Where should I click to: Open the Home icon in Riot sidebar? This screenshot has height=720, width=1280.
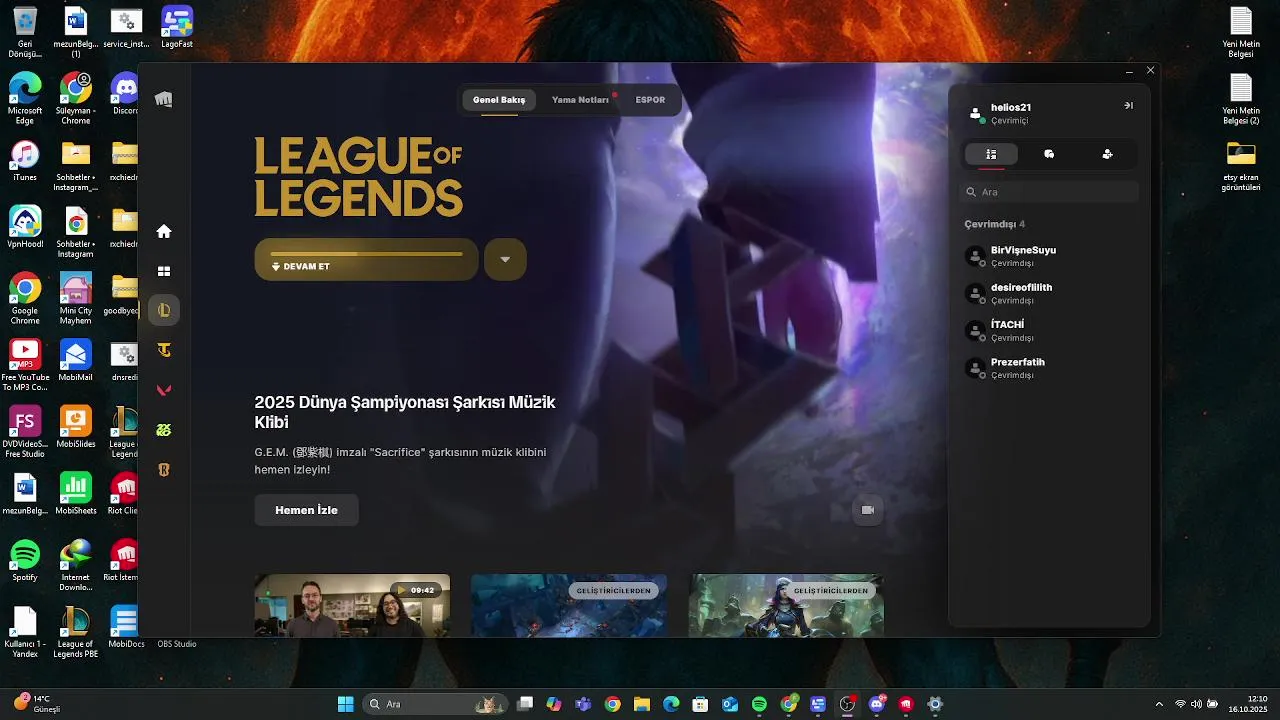point(164,231)
